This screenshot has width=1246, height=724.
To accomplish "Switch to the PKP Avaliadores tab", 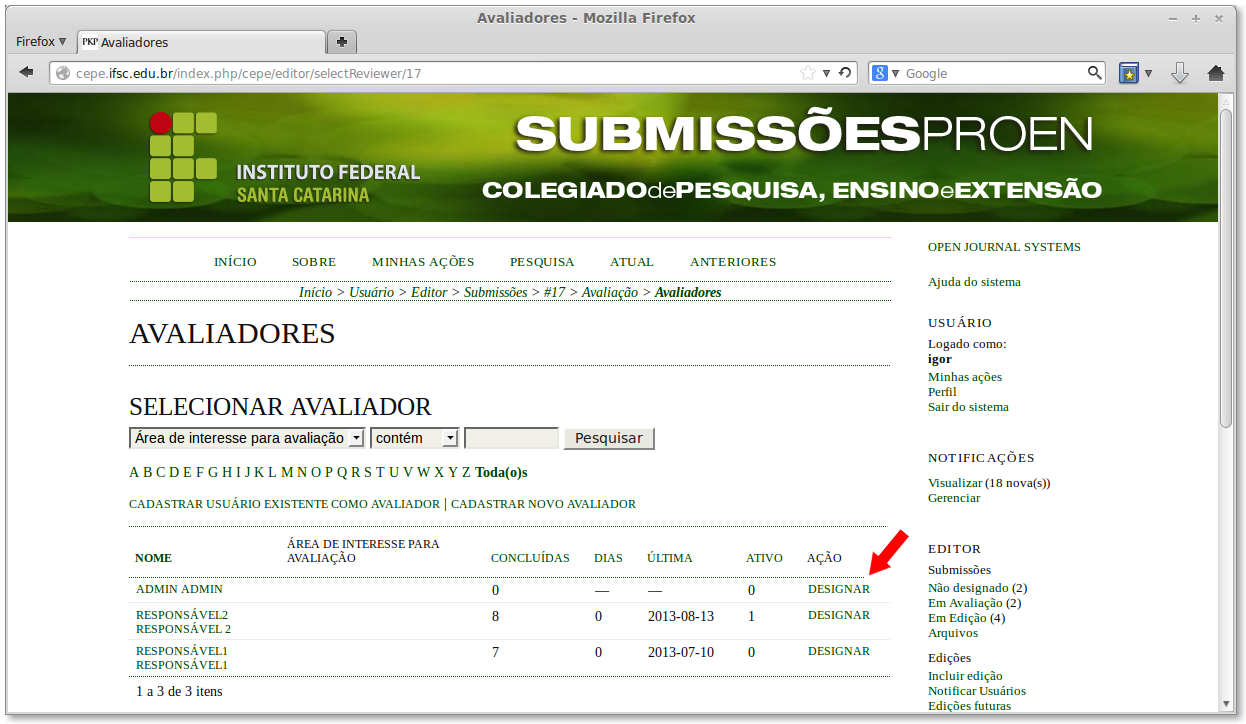I will click(200, 42).
